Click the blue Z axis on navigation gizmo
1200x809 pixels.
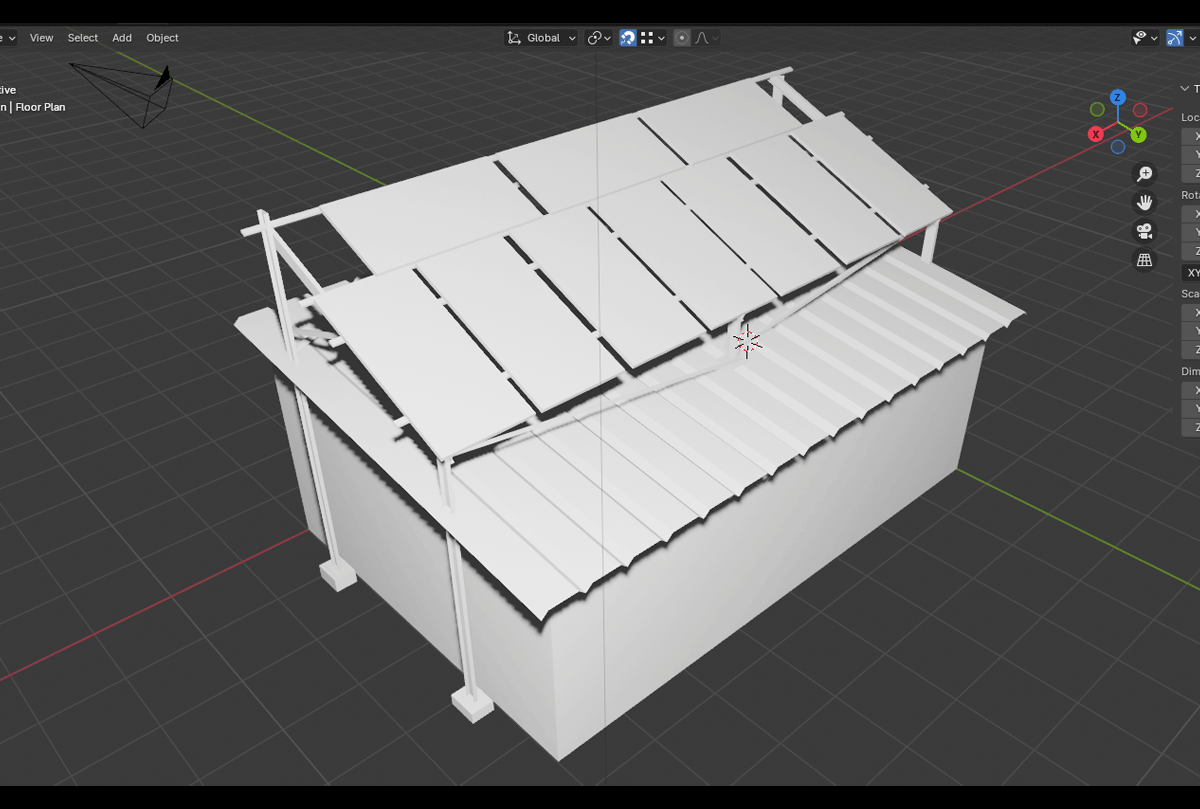(x=1118, y=98)
